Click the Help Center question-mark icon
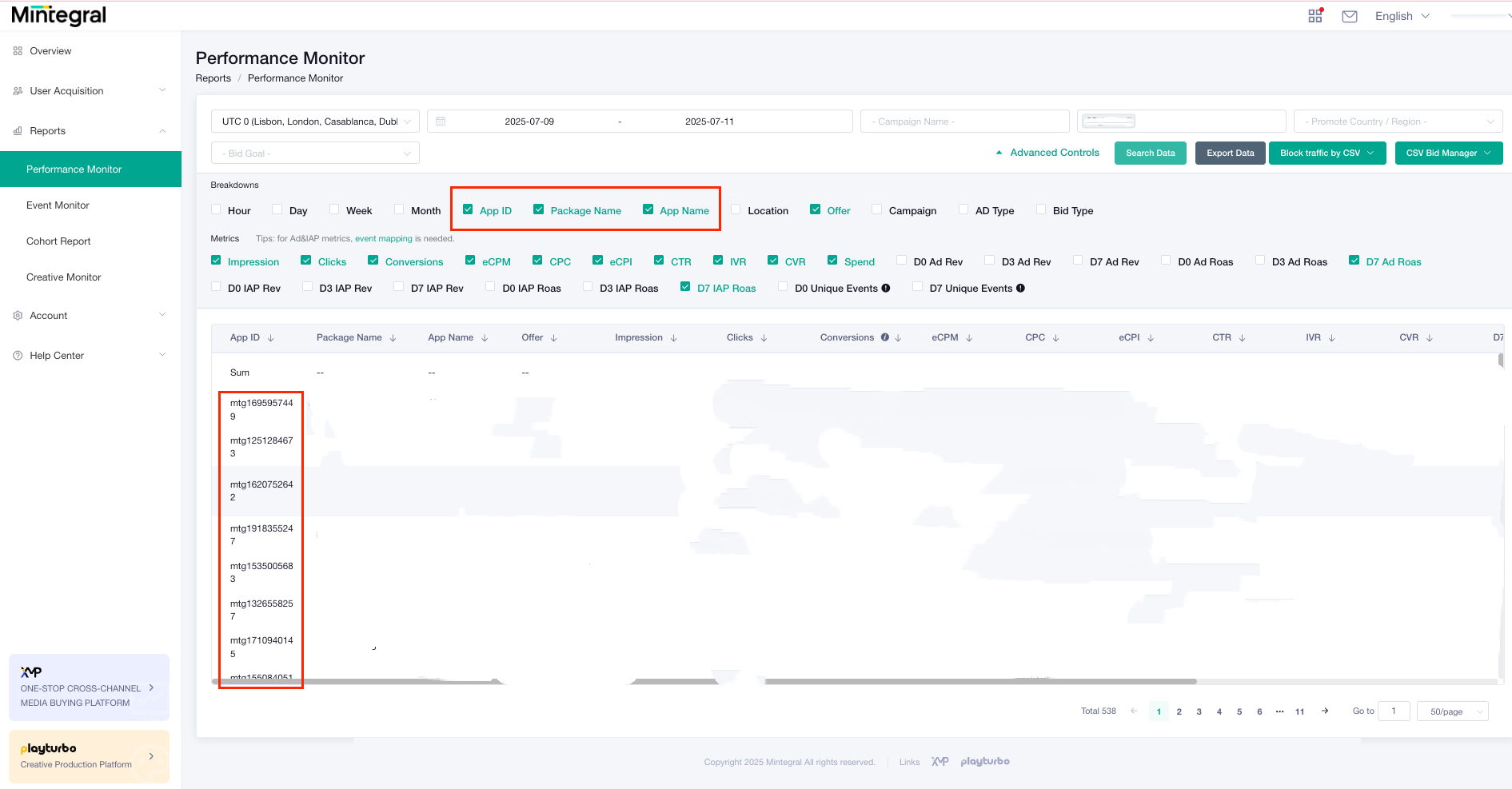 17,355
